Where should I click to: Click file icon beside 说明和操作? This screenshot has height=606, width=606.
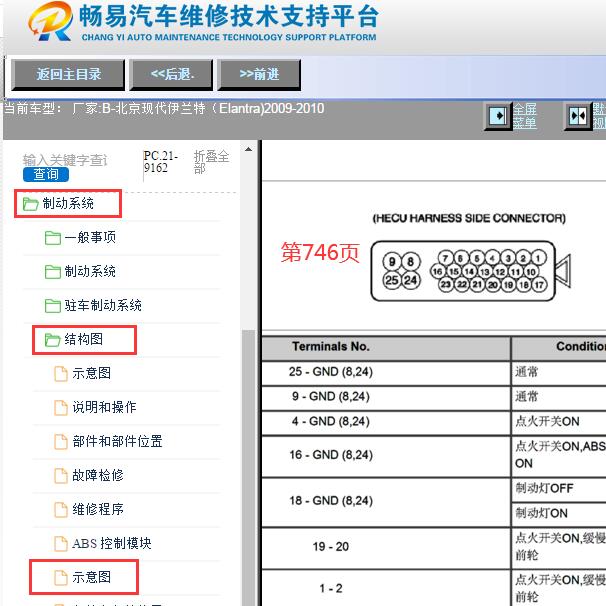coord(61,407)
